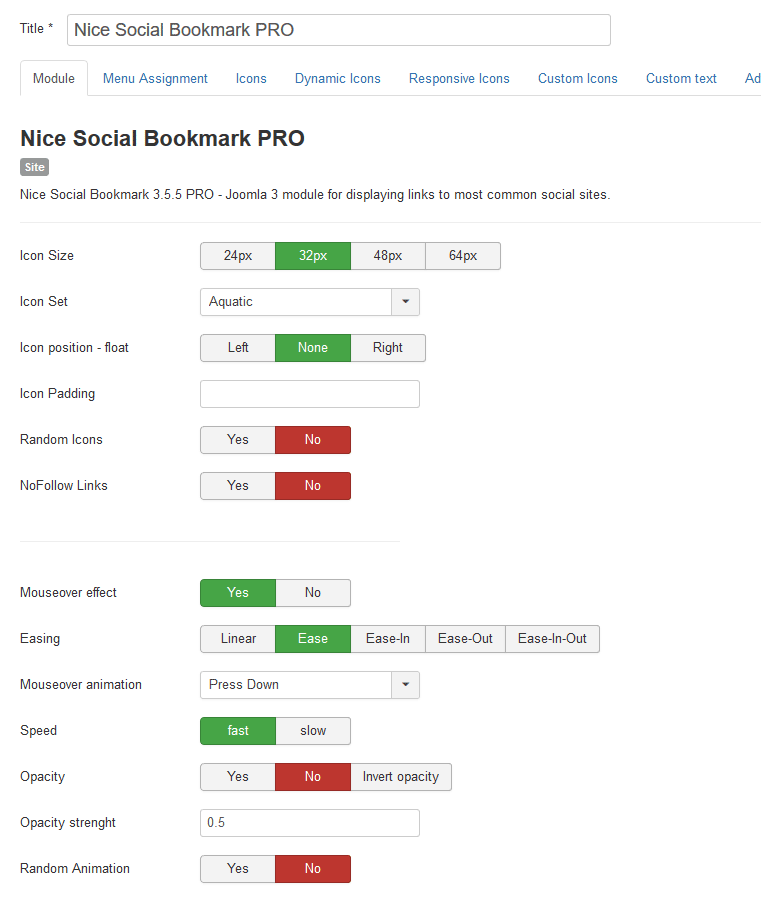This screenshot has width=761, height=915.
Task: Click the Icon Padding input field
Action: coord(310,394)
